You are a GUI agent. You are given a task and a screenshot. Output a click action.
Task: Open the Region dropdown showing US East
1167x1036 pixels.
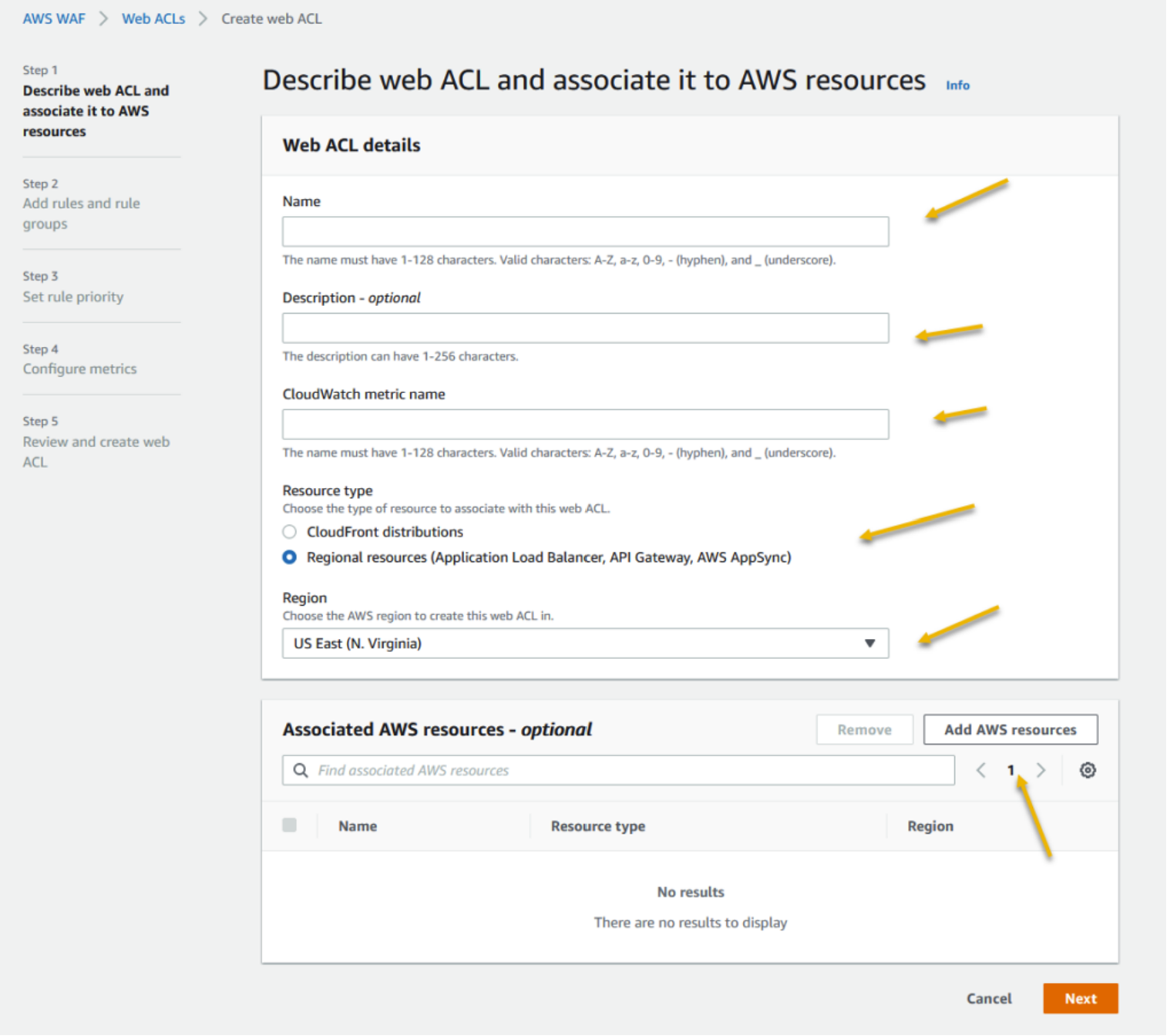coord(585,644)
